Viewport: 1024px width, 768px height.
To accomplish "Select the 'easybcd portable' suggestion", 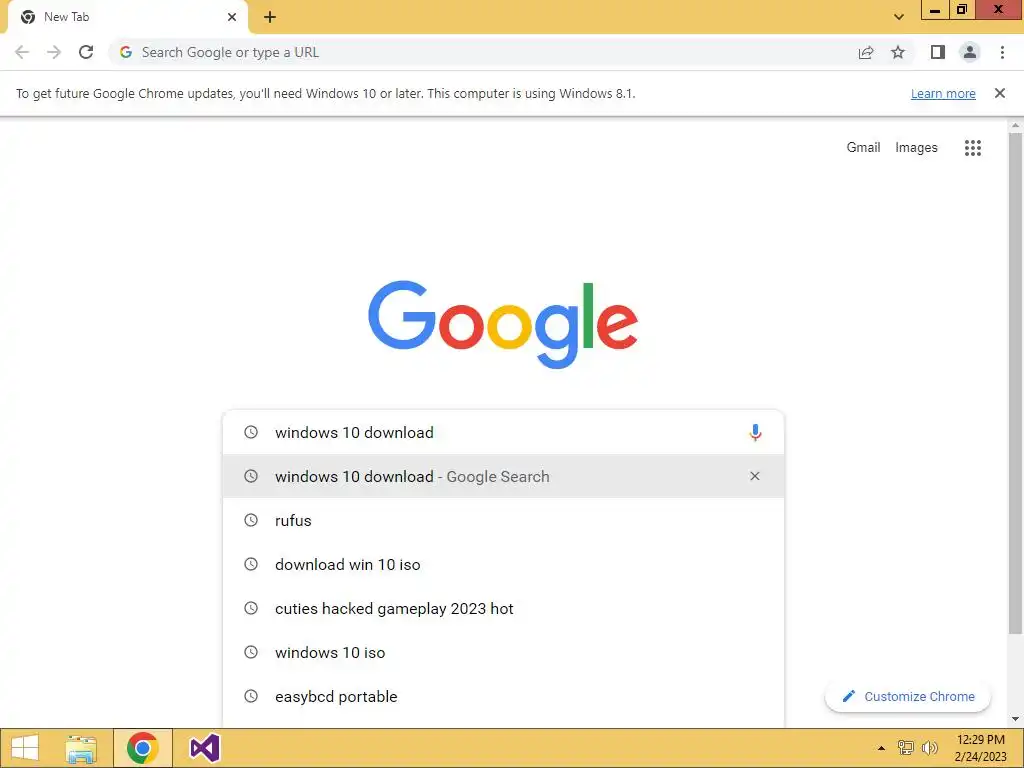I will pyautogui.click(x=503, y=696).
